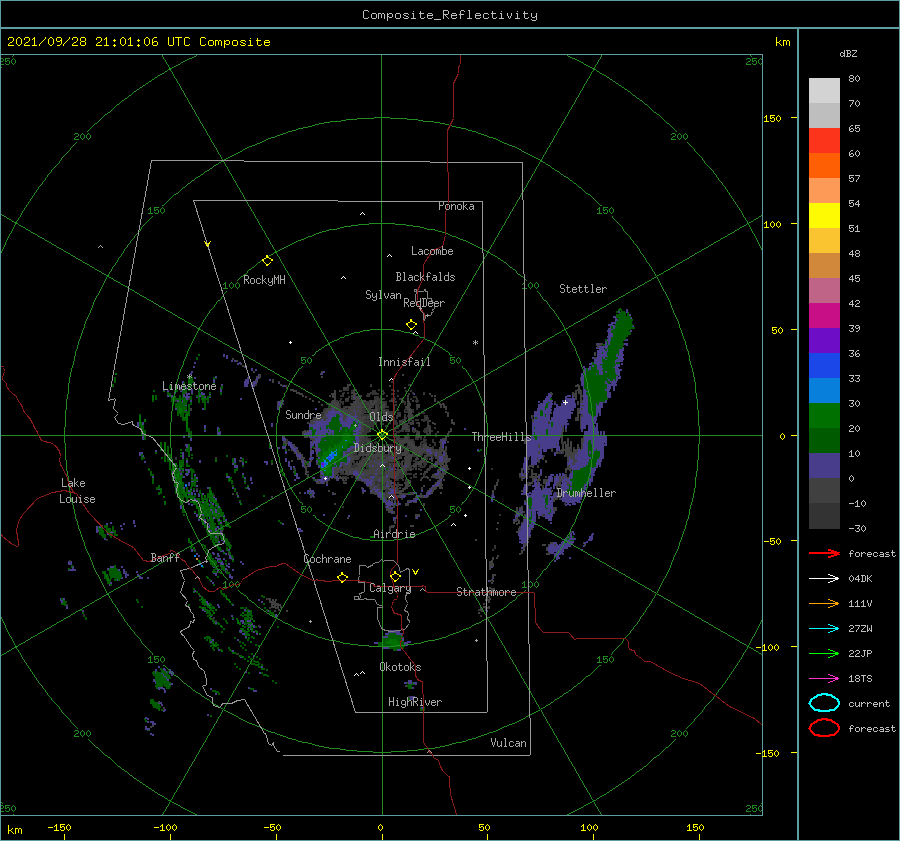Click the white 04DK arrow icon
Image resolution: width=900 pixels, height=841 pixels.
point(824,579)
